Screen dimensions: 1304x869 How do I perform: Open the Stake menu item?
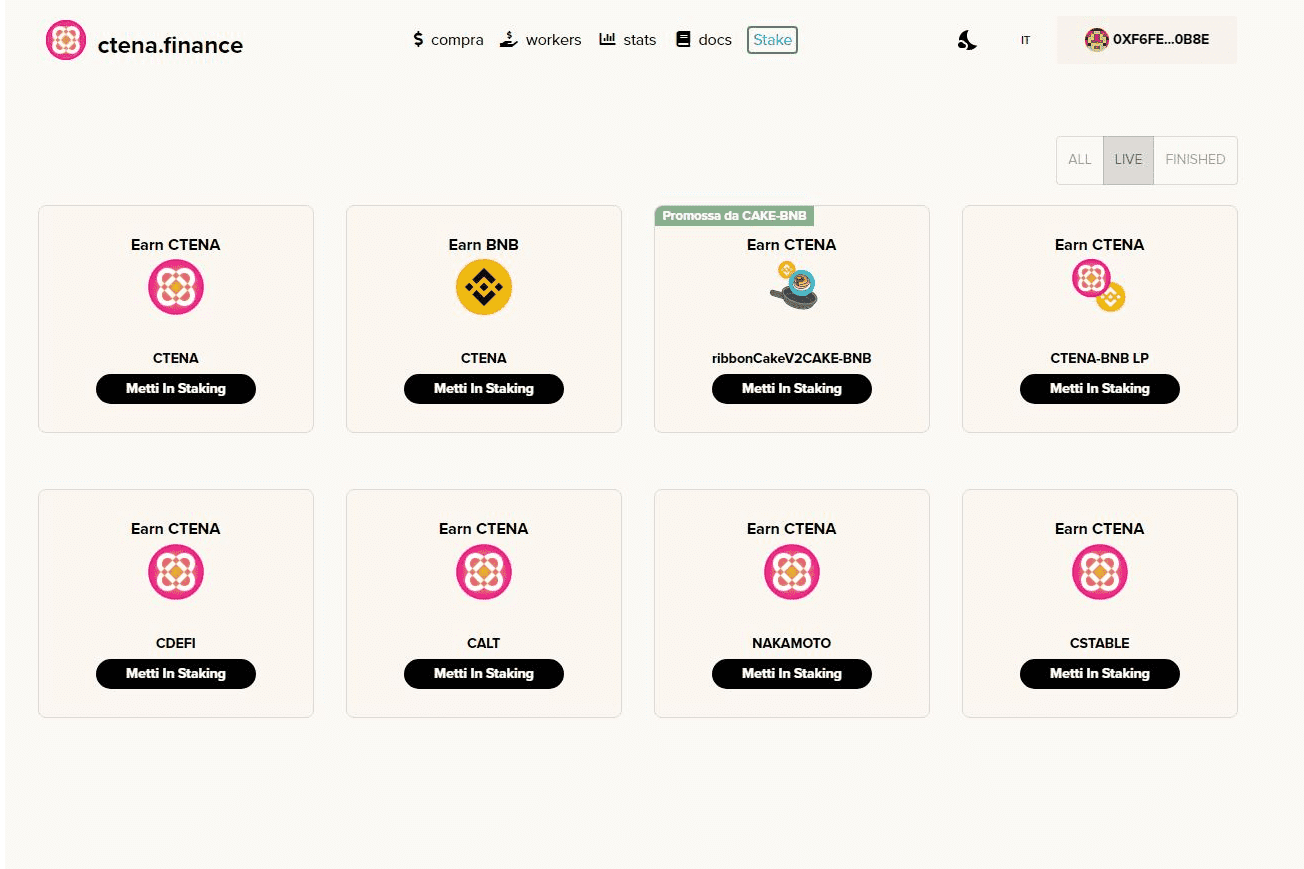pos(771,40)
